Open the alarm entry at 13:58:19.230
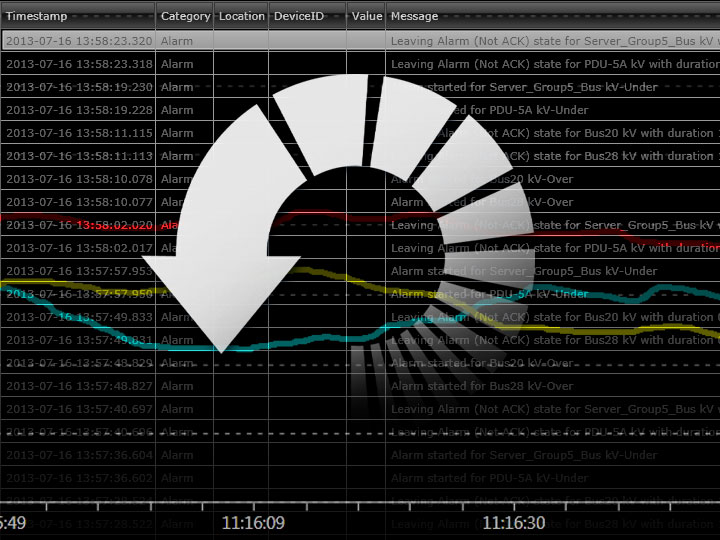Image resolution: width=720 pixels, height=540 pixels. coord(80,87)
